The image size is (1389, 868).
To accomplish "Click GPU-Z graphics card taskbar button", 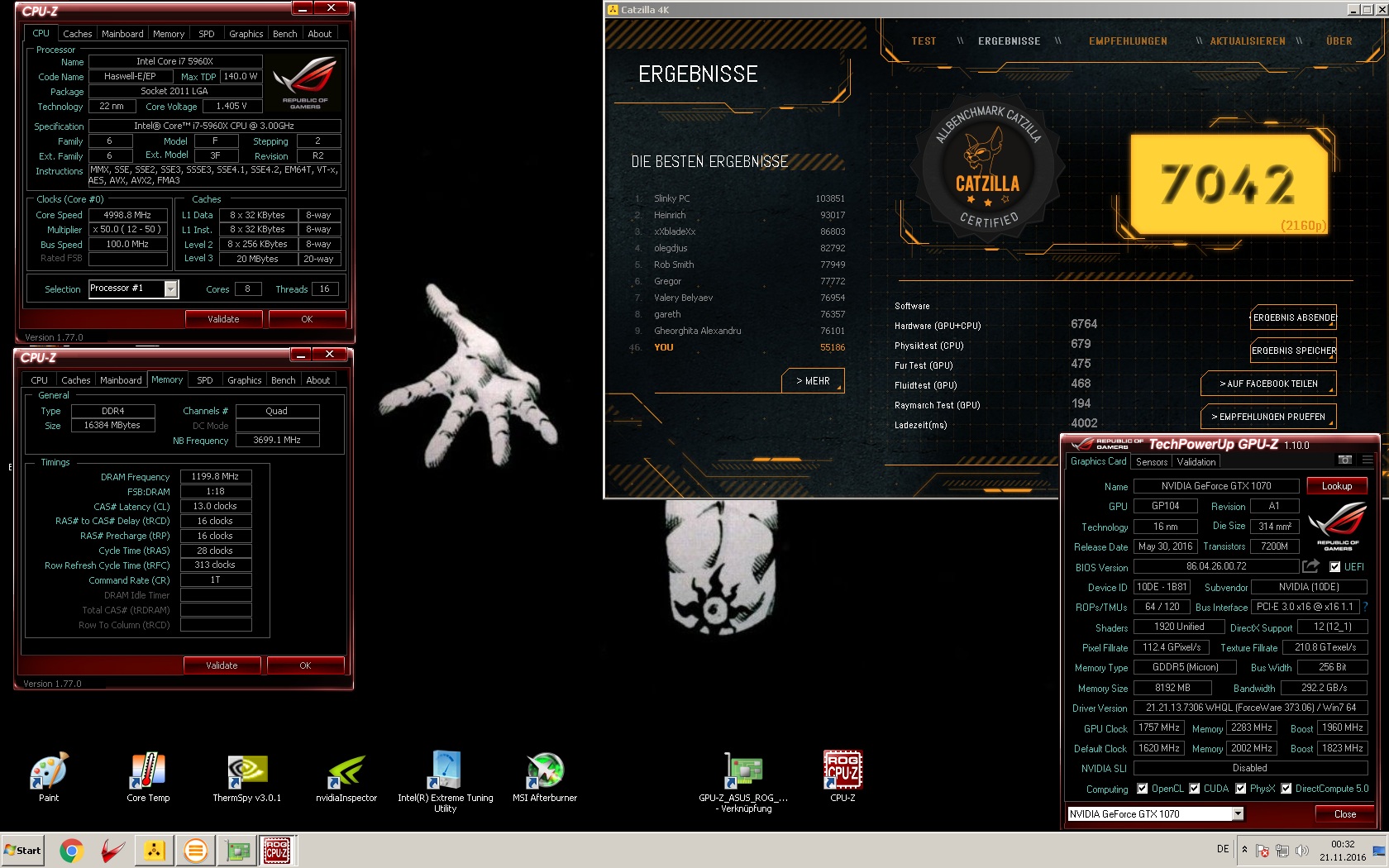I will 237,851.
